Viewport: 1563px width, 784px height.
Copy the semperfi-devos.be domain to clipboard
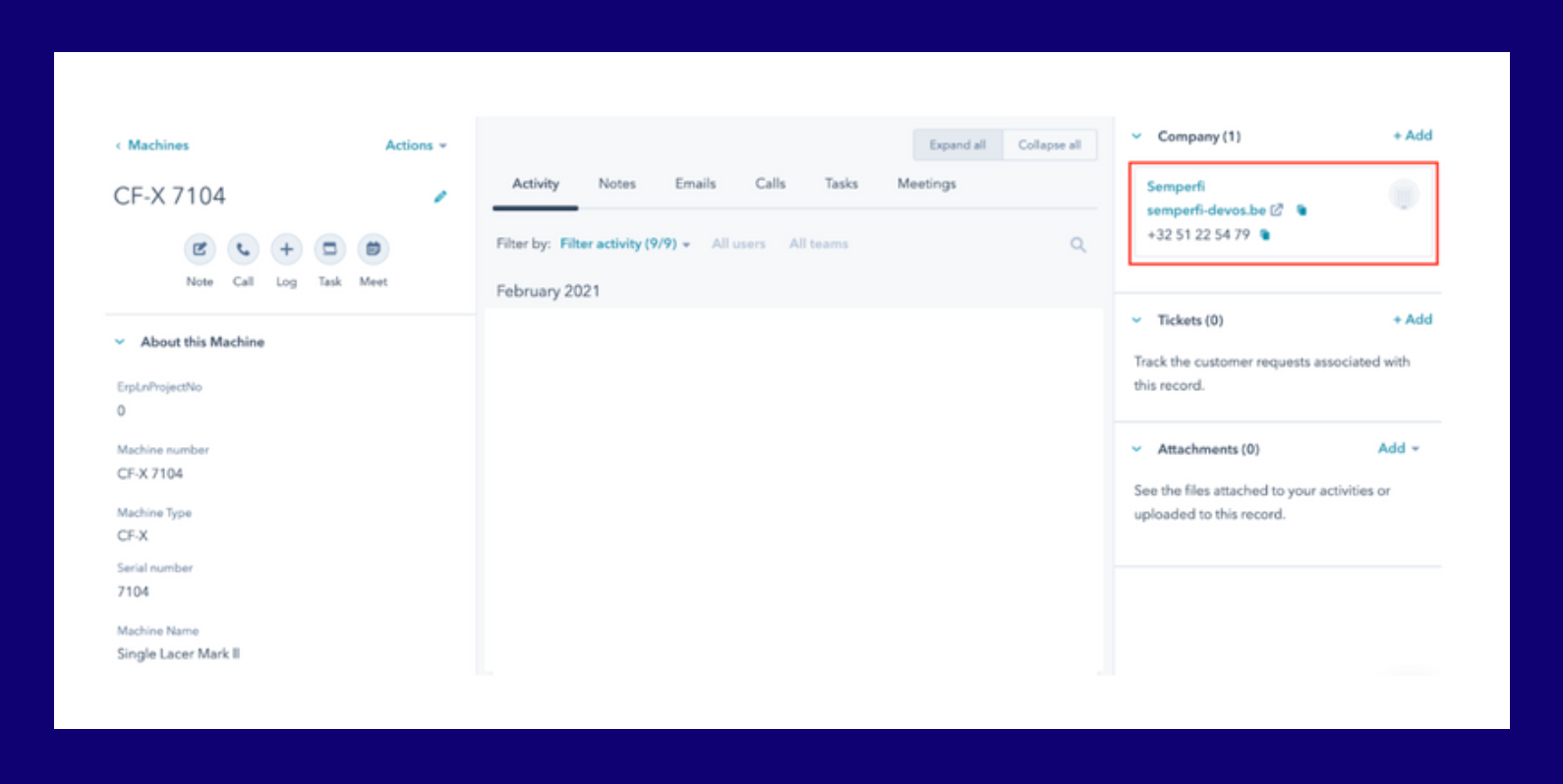1302,209
